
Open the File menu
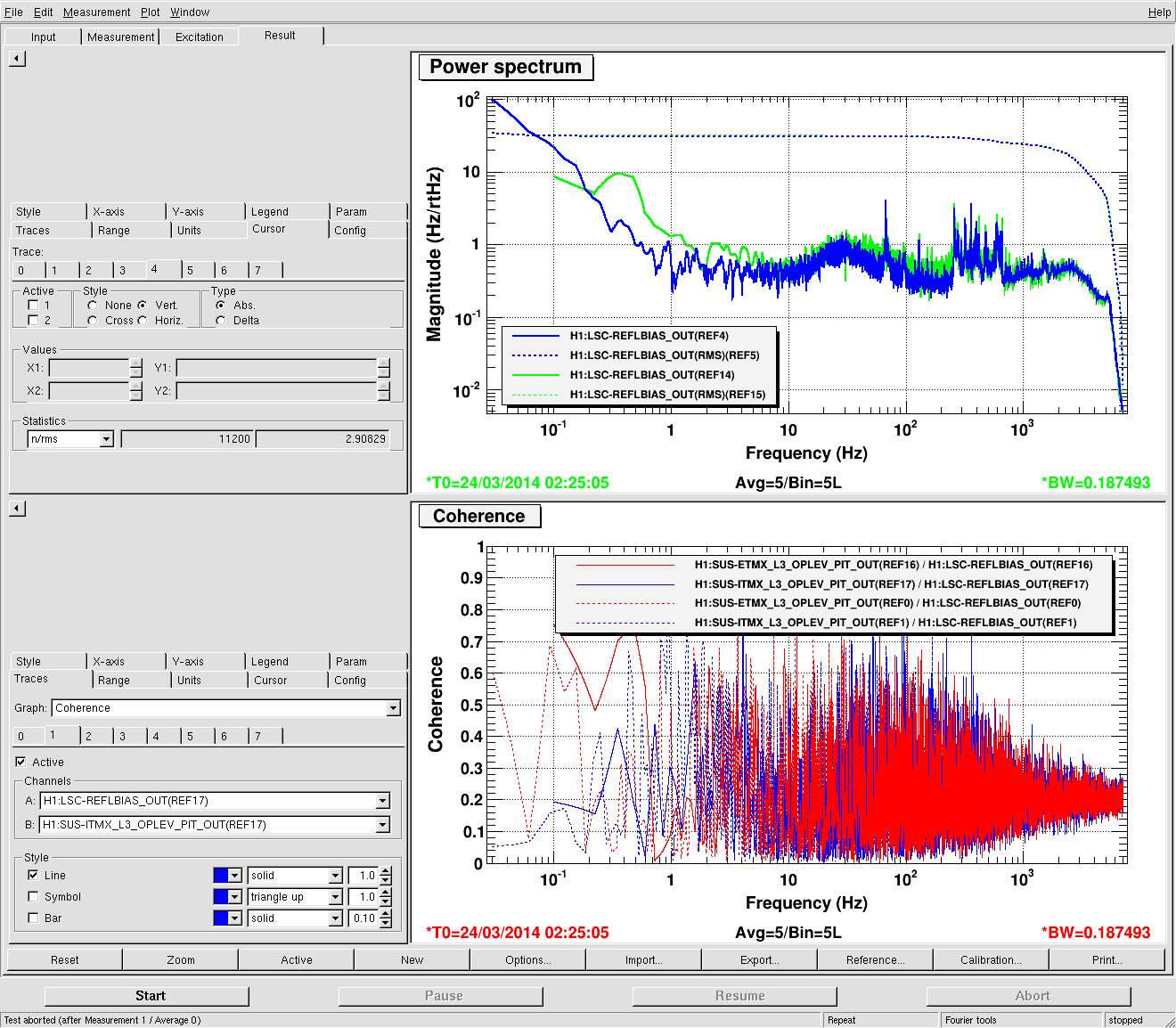pyautogui.click(x=13, y=12)
